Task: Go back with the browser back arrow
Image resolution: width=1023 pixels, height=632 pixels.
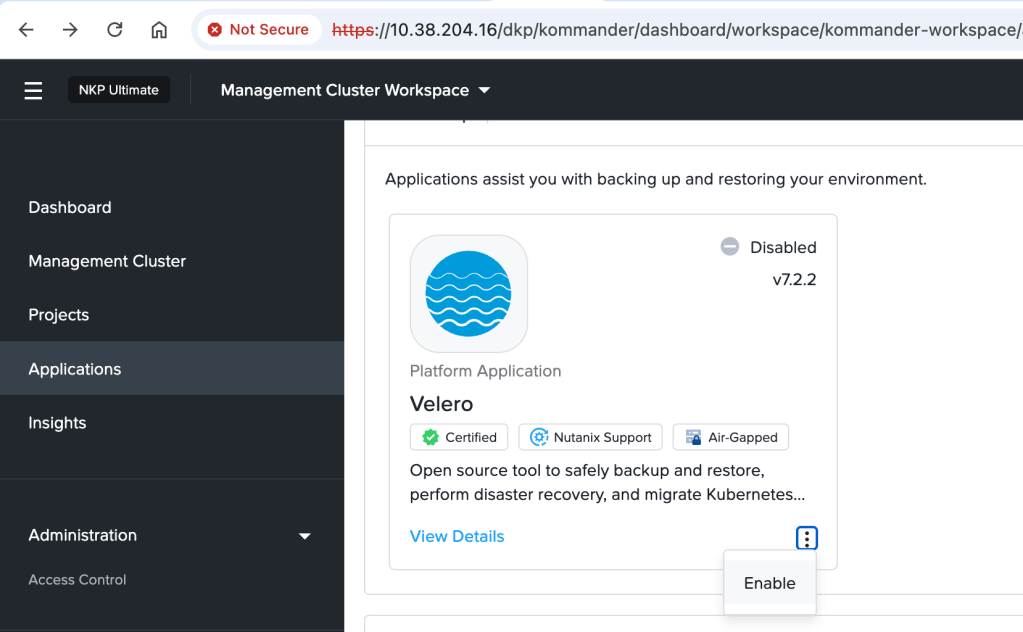Action: coord(26,30)
